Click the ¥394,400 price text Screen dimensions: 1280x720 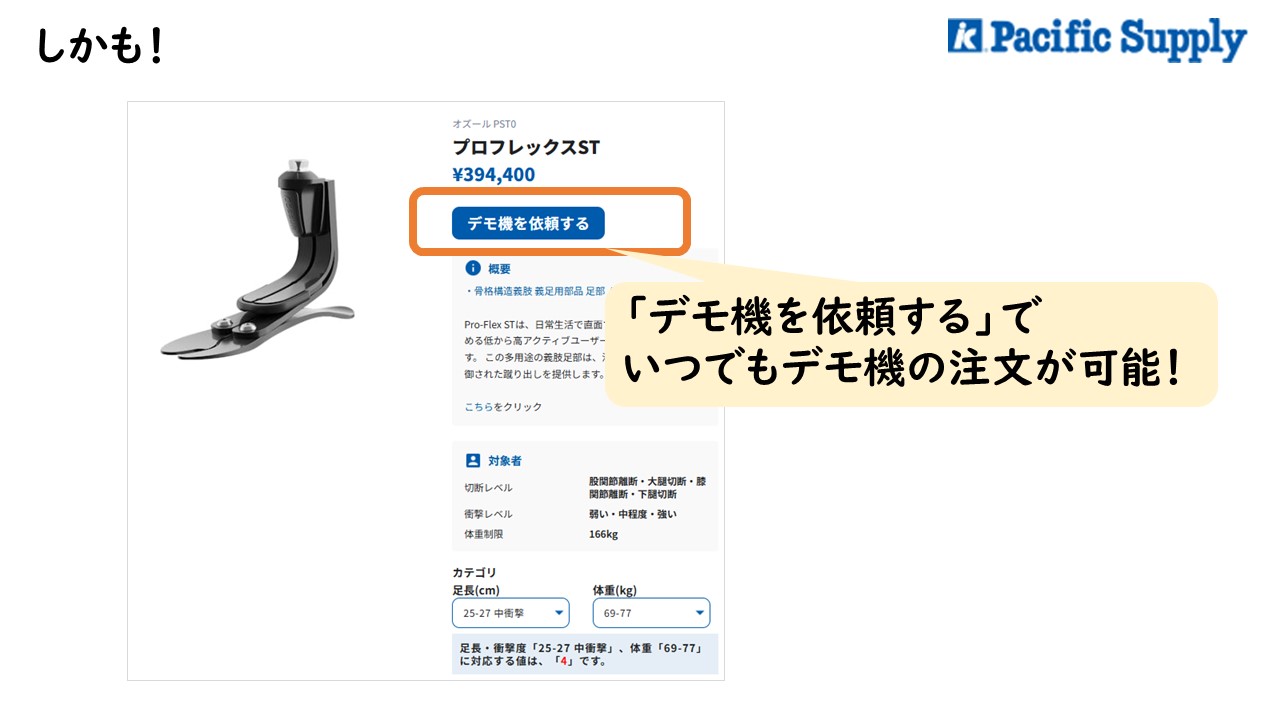click(493, 175)
